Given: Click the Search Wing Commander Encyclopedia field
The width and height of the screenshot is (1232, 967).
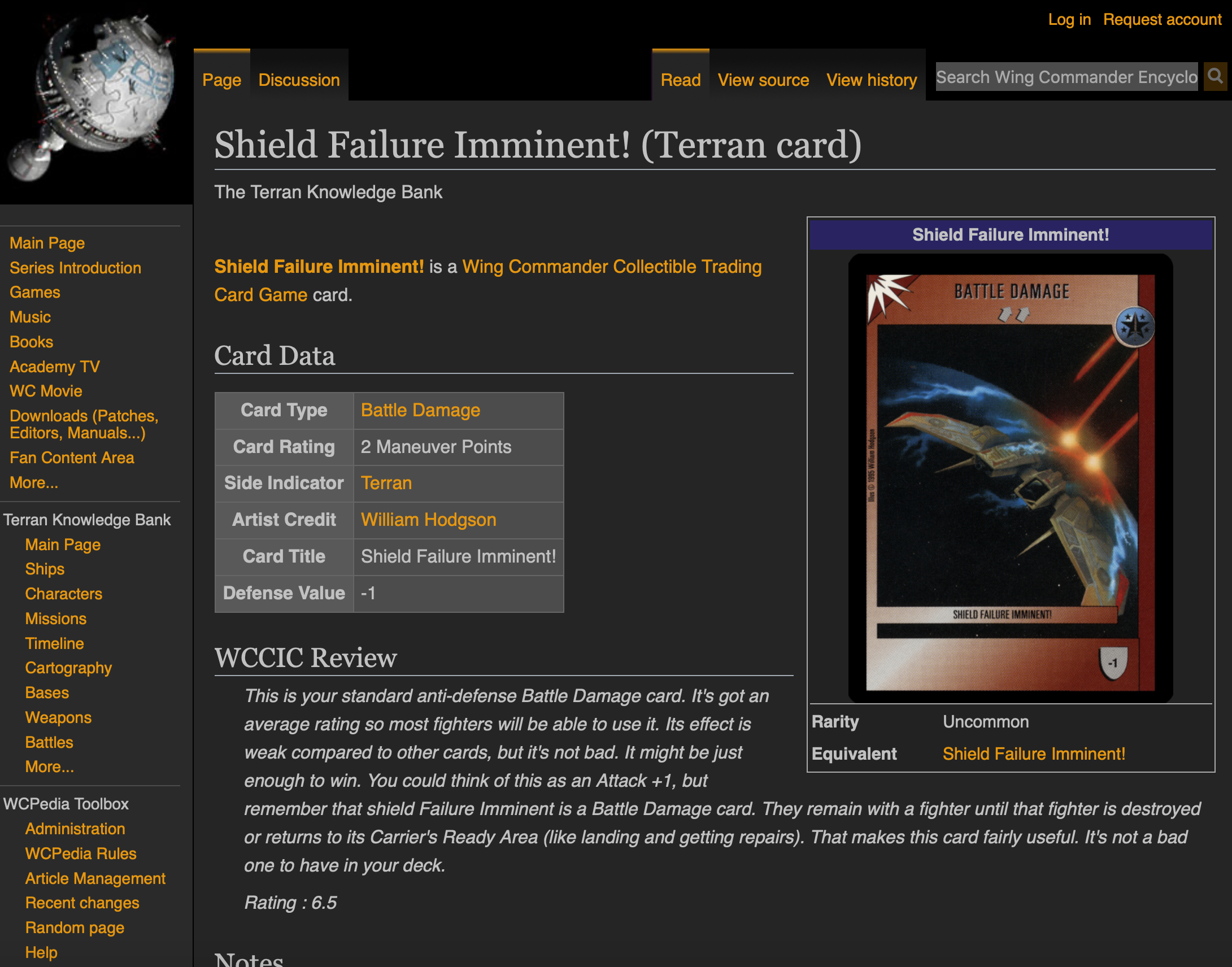Looking at the screenshot, I should tap(1065, 77).
